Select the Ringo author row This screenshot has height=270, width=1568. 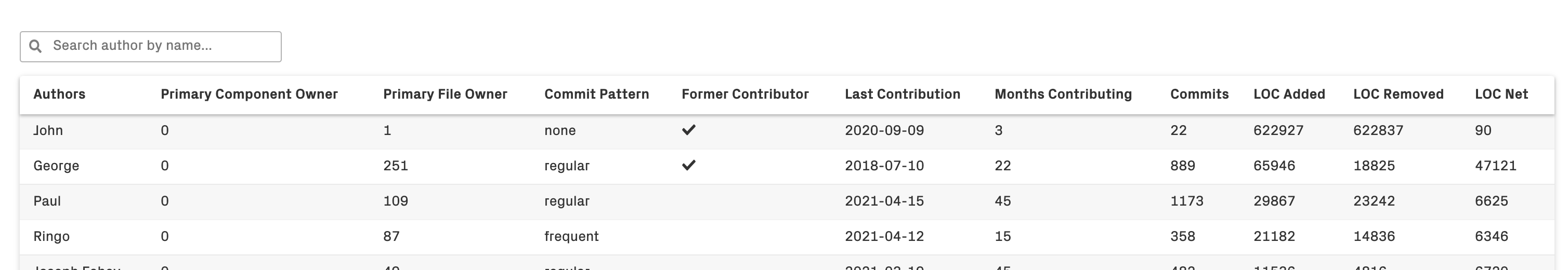[x=51, y=237]
